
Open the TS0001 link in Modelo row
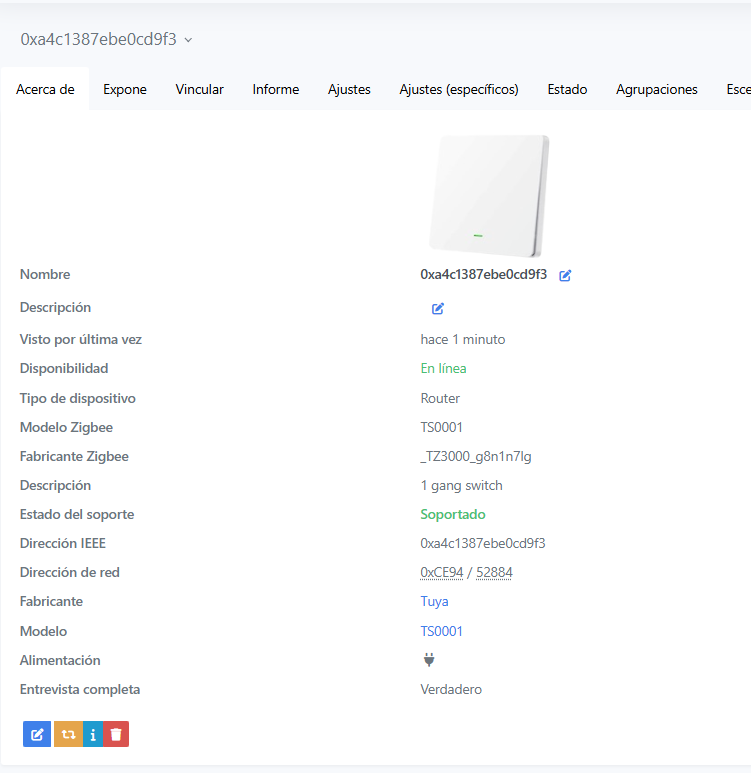pos(441,631)
